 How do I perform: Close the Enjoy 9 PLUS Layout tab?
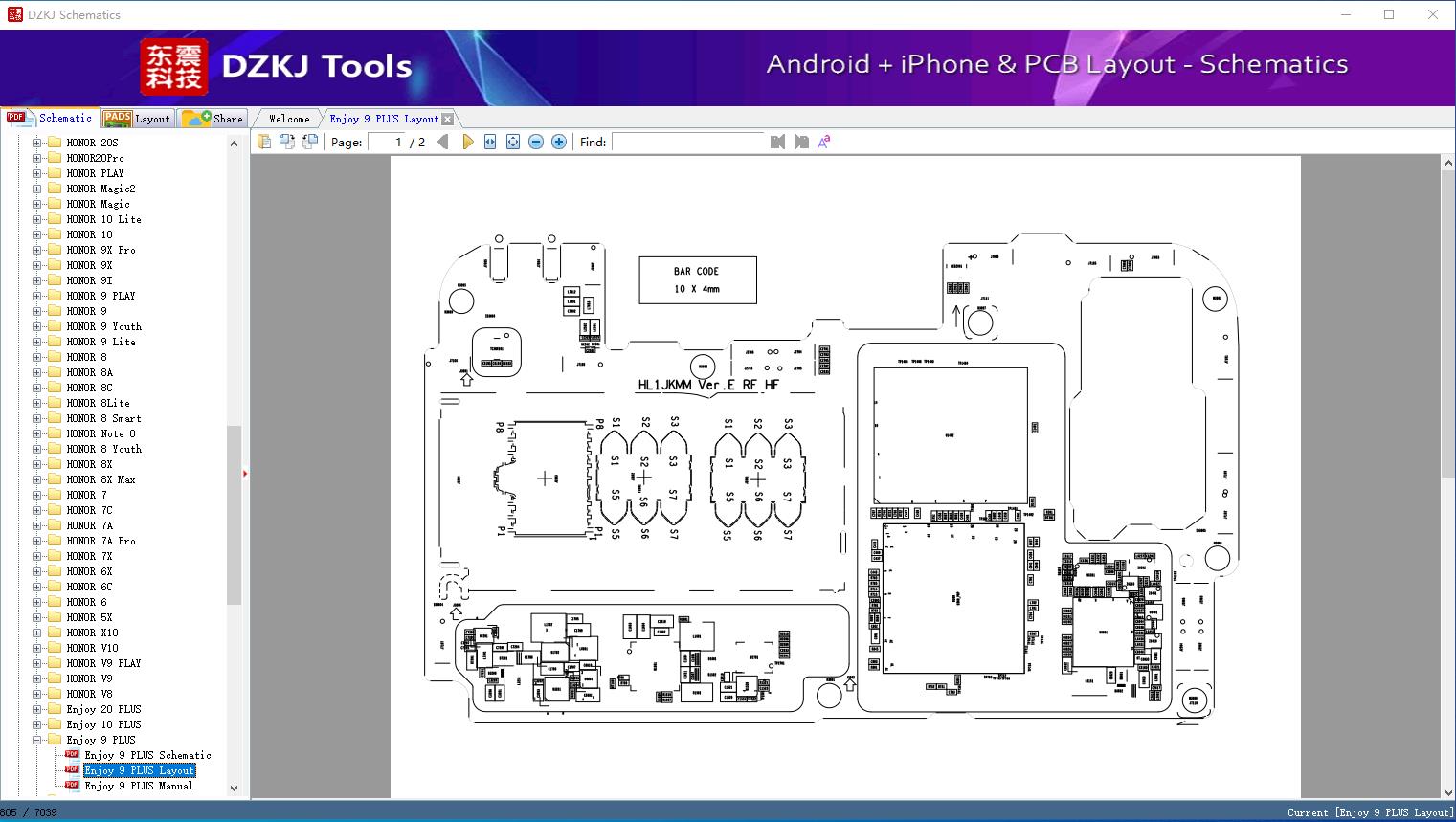point(447,120)
